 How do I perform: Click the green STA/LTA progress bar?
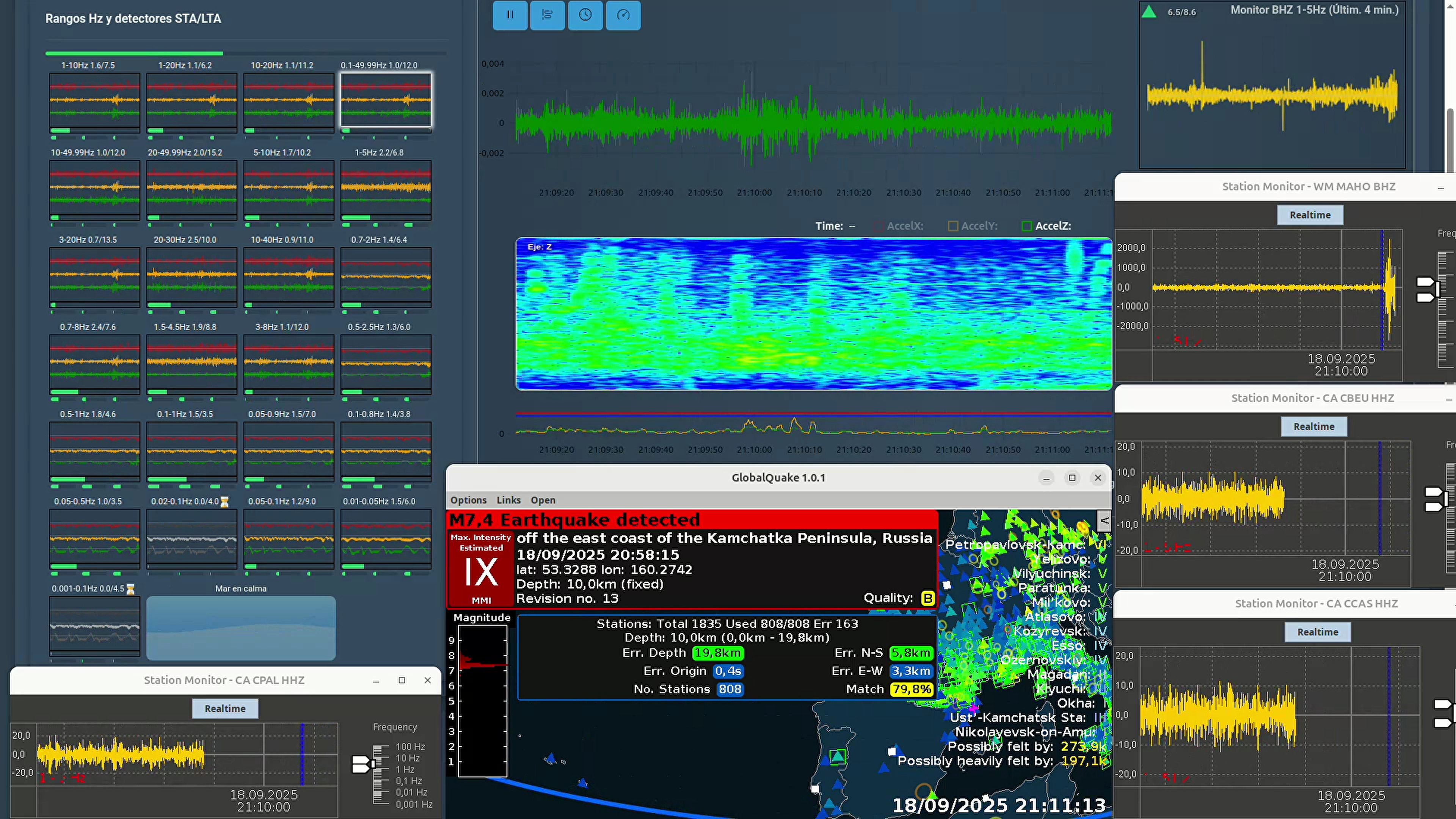134,54
